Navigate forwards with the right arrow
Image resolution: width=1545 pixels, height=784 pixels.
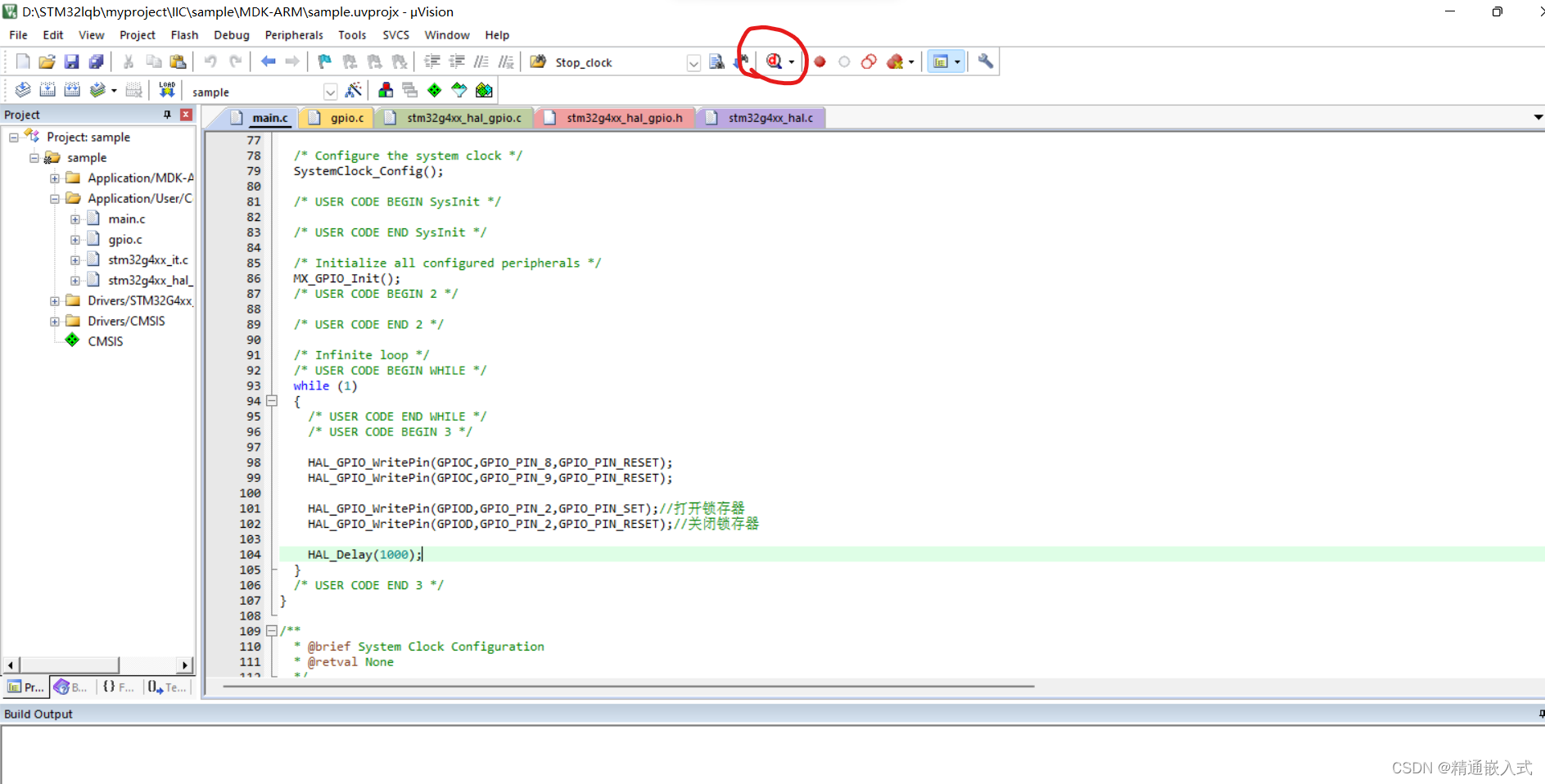292,61
